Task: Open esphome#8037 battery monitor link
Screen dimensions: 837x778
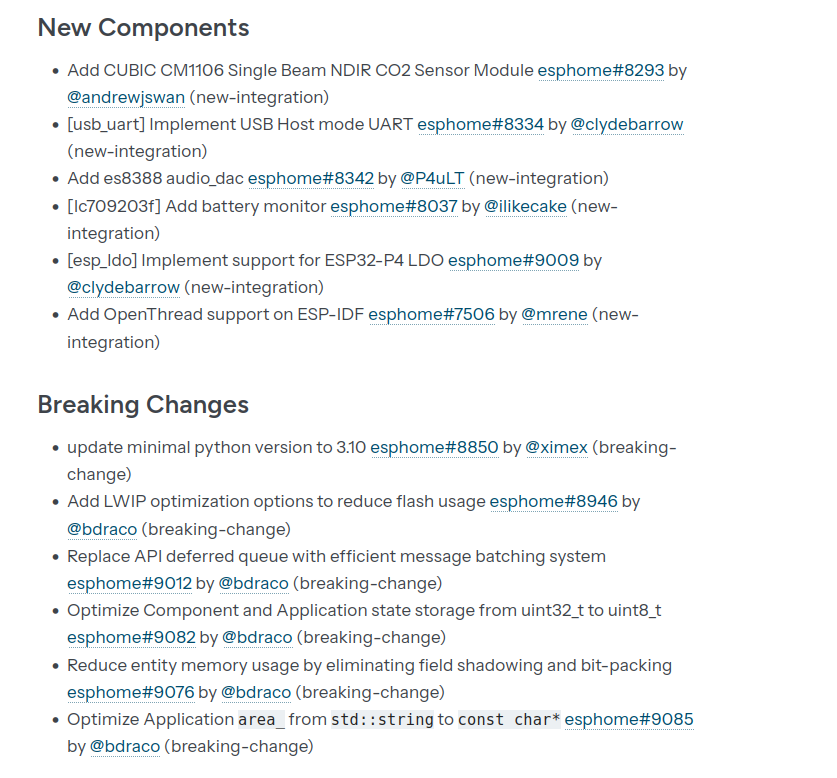Action: pyautogui.click(x=394, y=207)
